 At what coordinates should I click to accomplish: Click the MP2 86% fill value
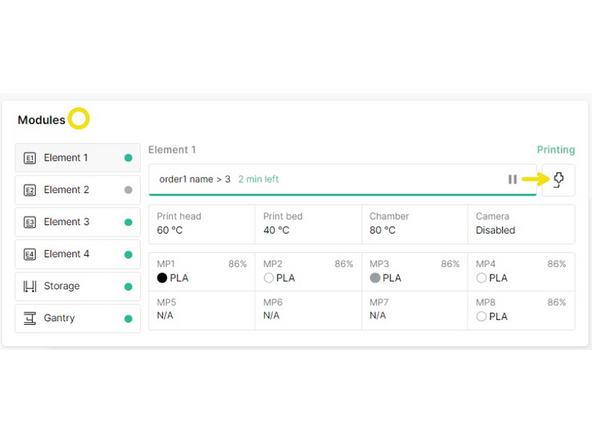click(x=344, y=264)
